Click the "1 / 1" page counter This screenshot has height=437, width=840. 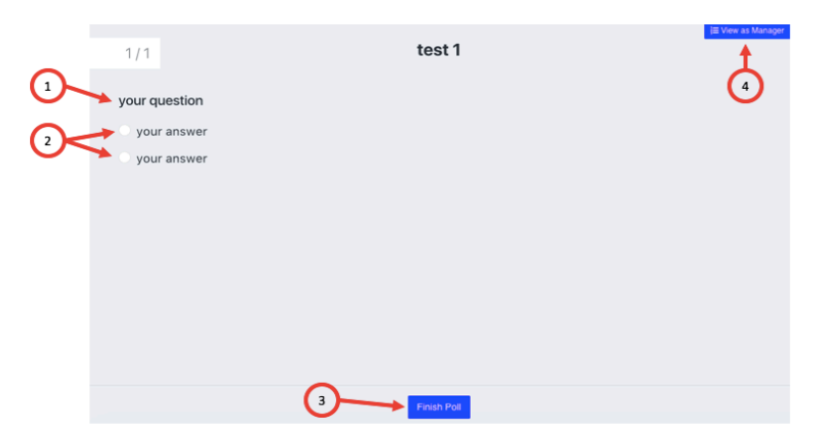137,53
